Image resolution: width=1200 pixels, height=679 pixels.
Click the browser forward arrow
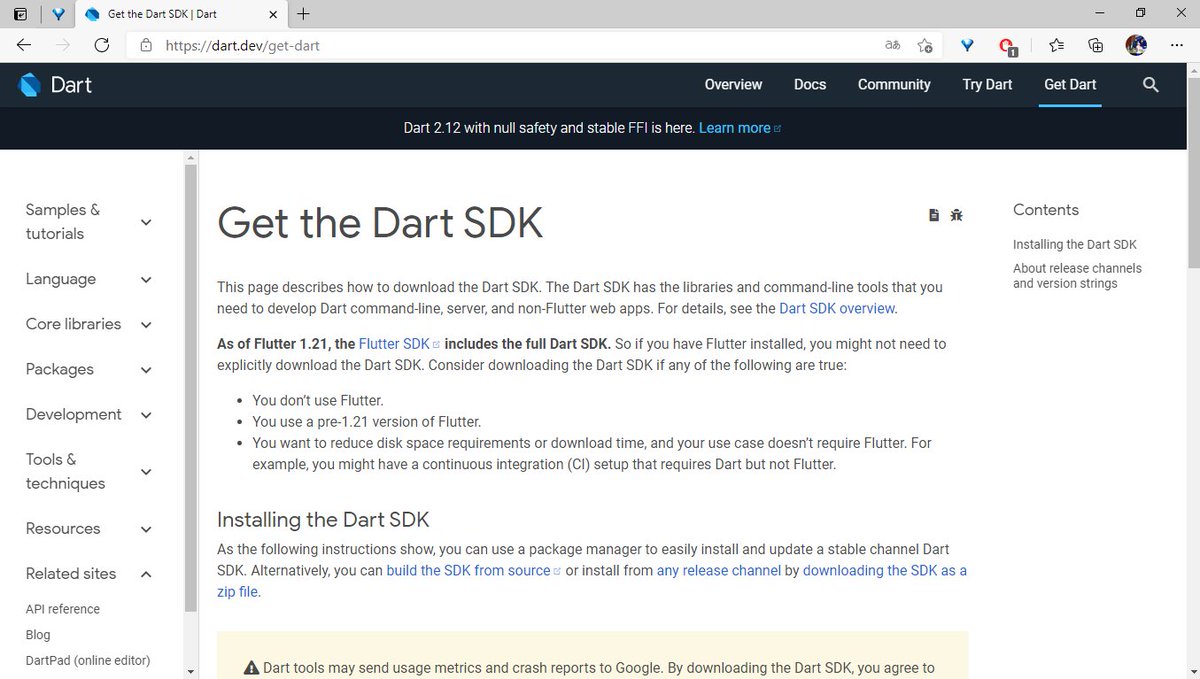tap(63, 45)
